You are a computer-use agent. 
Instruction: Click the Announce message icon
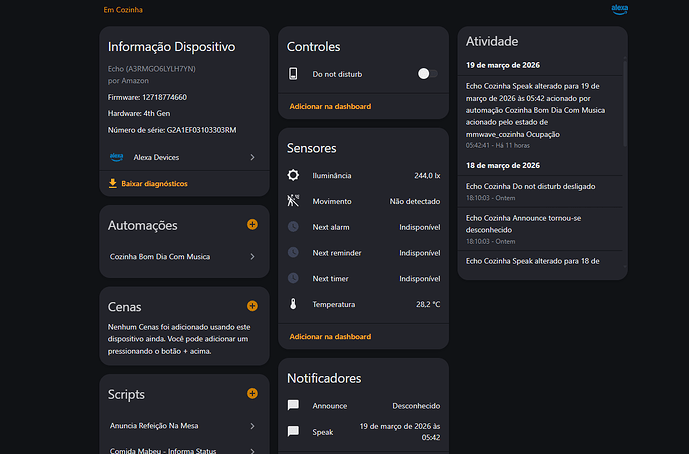(293, 405)
